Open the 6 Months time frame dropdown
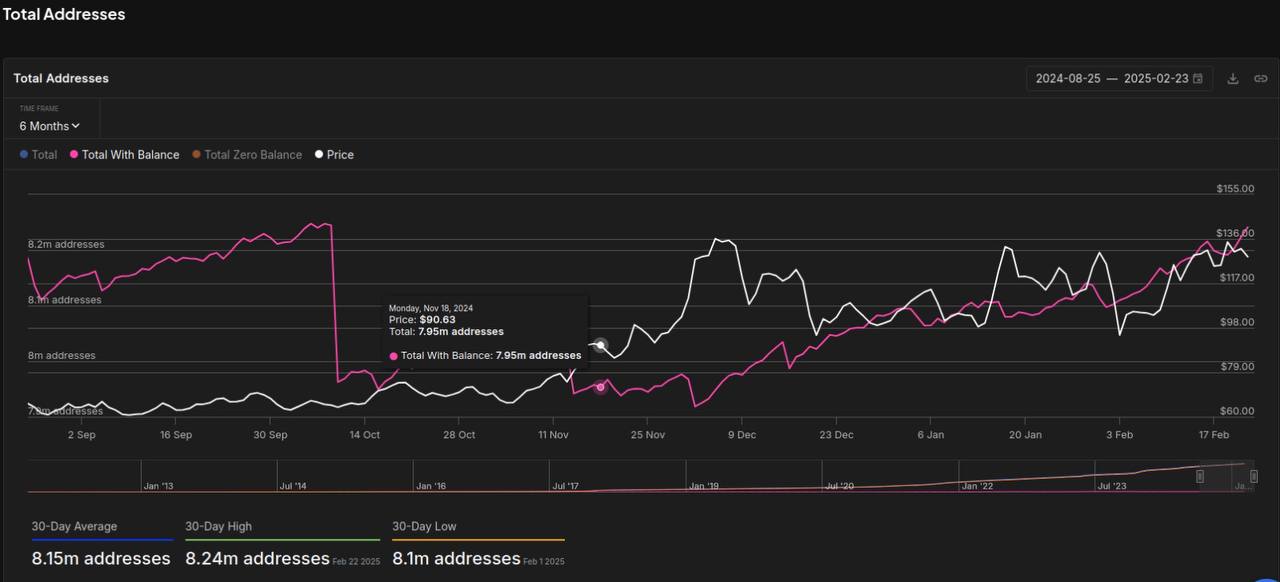The height and width of the screenshot is (582, 1280). 49,126
